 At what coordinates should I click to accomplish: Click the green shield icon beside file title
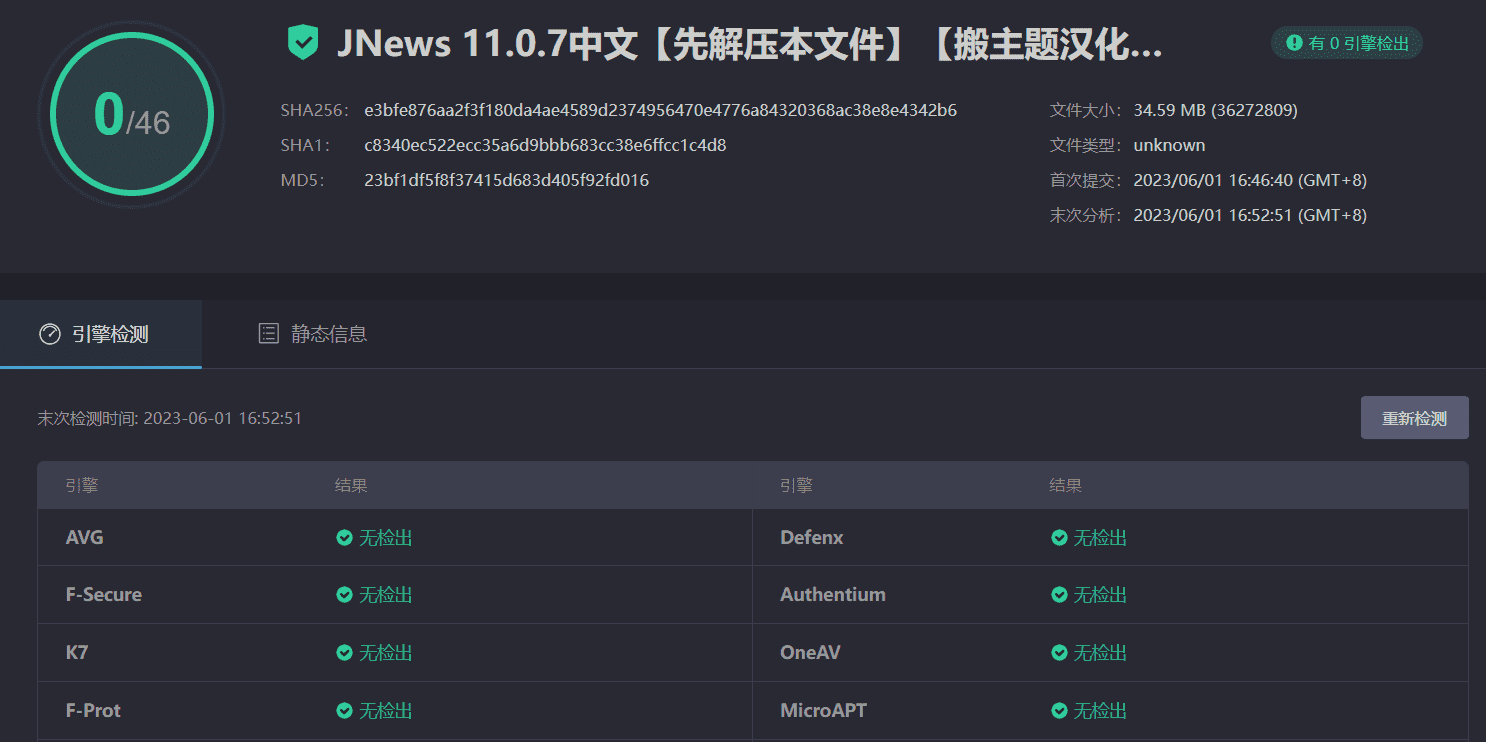tap(303, 43)
